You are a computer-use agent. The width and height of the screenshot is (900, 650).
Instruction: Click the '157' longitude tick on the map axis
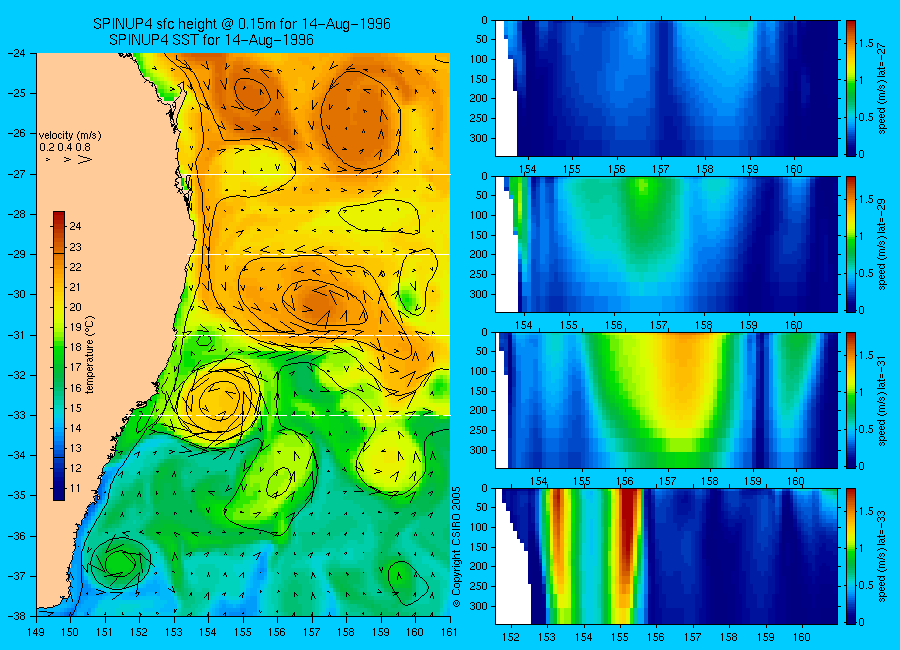pos(312,632)
